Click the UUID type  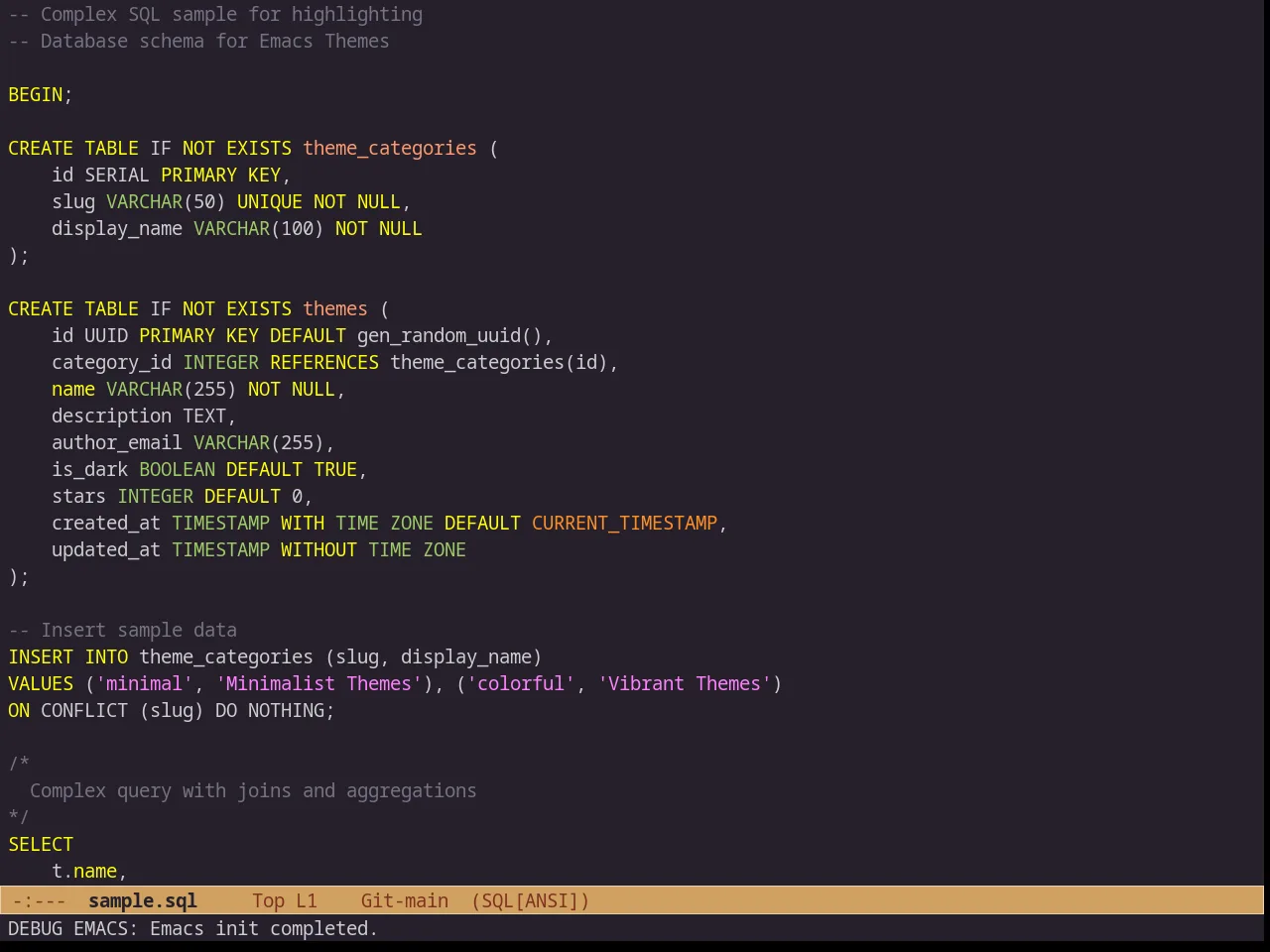(x=106, y=335)
